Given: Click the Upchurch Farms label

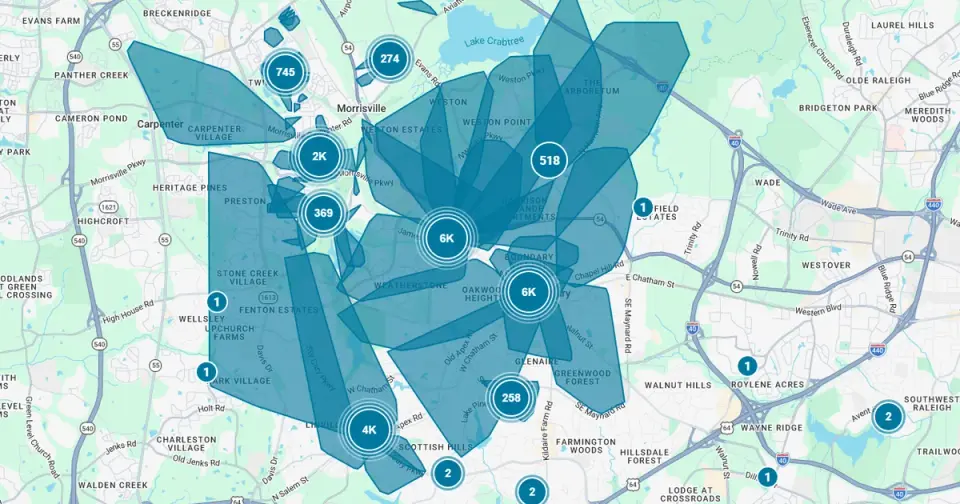Looking at the screenshot, I should (x=229, y=333).
